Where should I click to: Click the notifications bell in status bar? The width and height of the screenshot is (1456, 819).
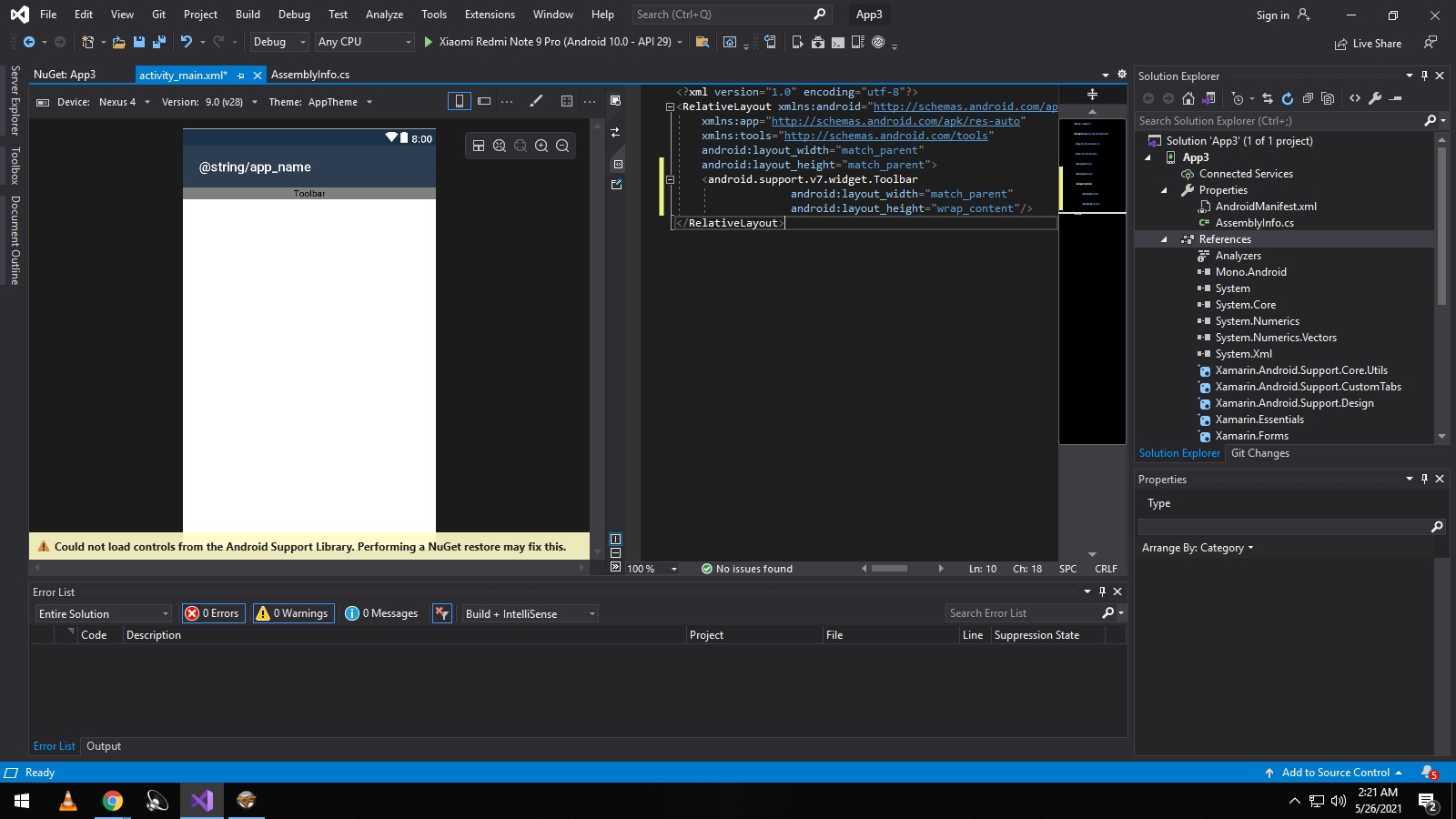click(1429, 773)
